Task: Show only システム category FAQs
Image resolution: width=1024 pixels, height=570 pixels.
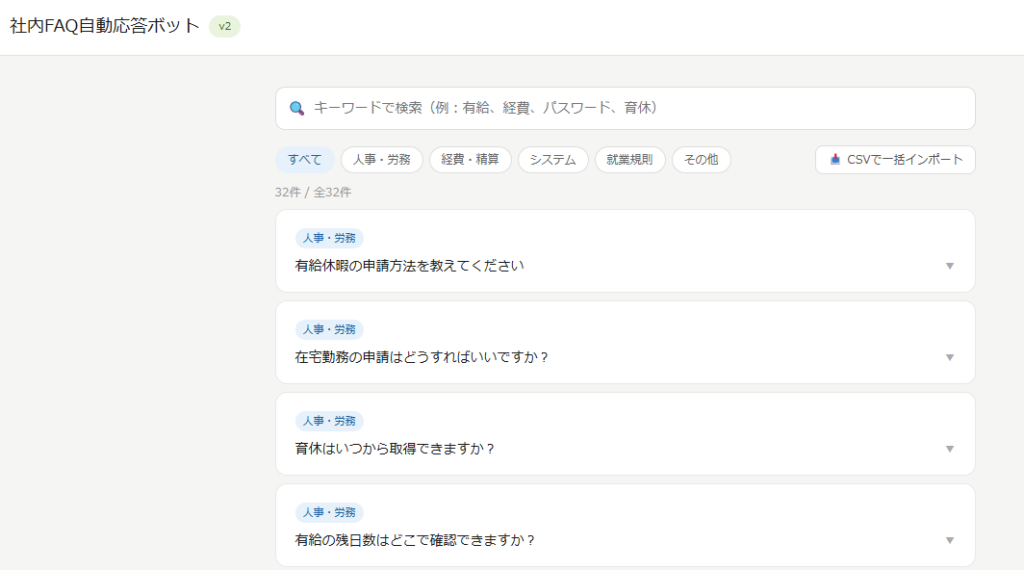Action: pos(553,160)
